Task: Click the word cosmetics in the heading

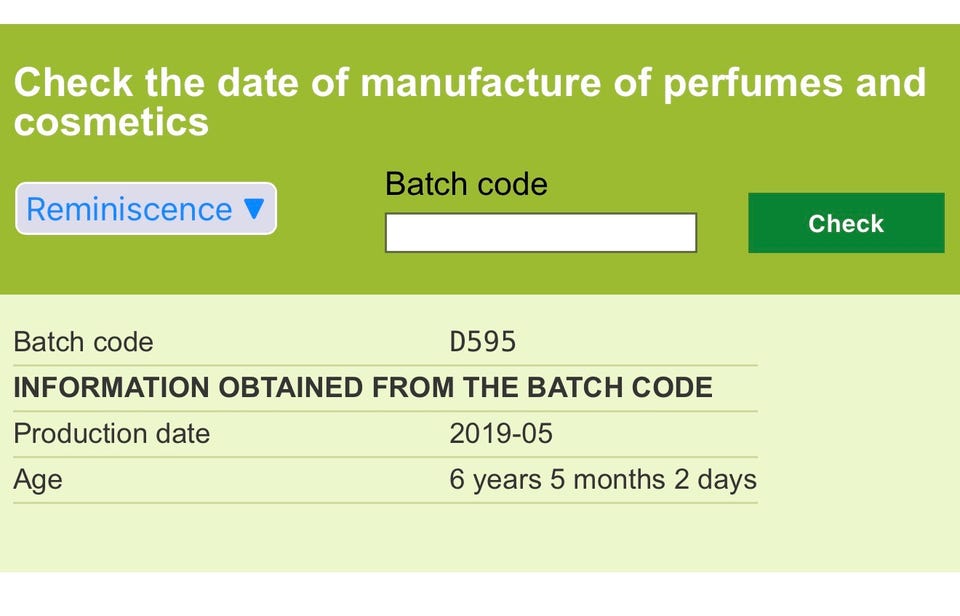Action: (111, 122)
